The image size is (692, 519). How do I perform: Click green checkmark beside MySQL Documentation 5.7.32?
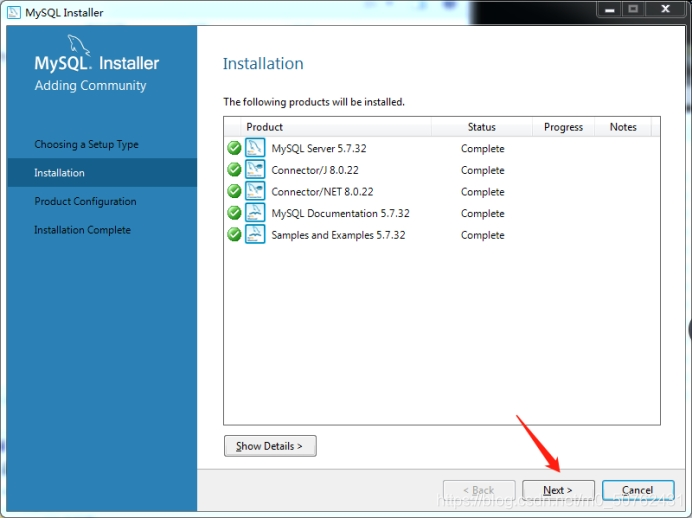pos(234,213)
